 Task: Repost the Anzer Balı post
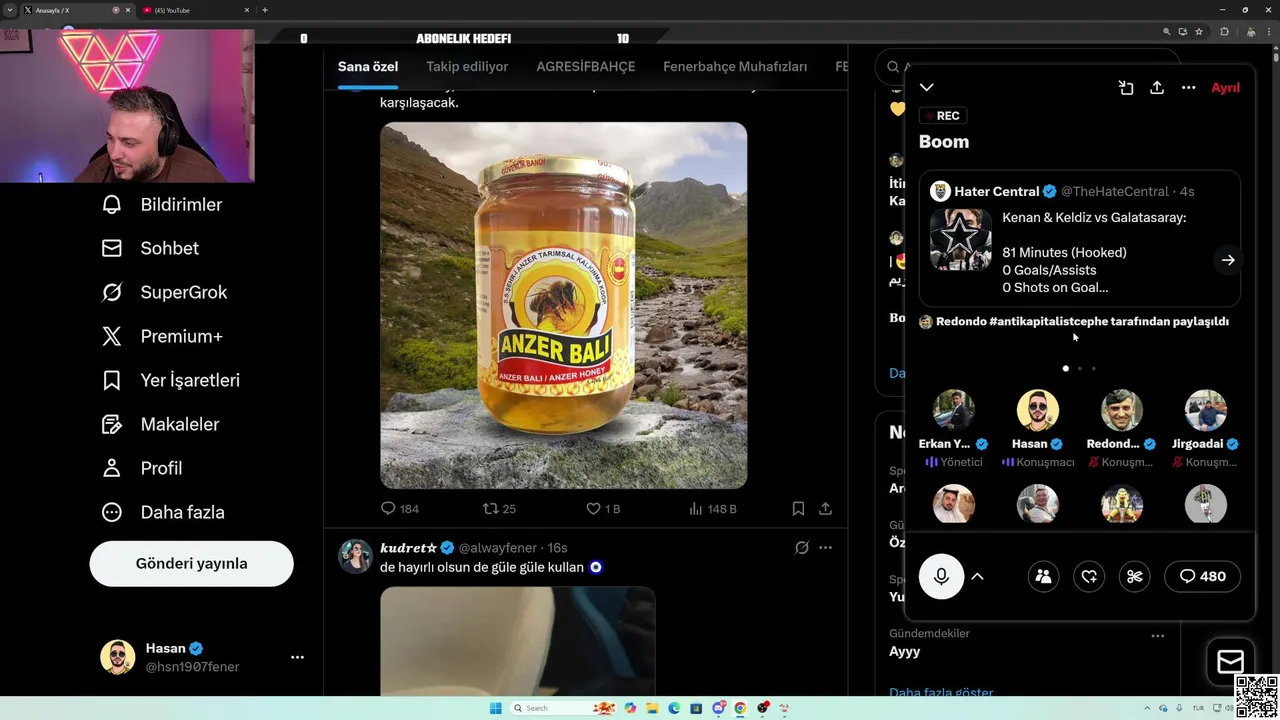tap(499, 509)
